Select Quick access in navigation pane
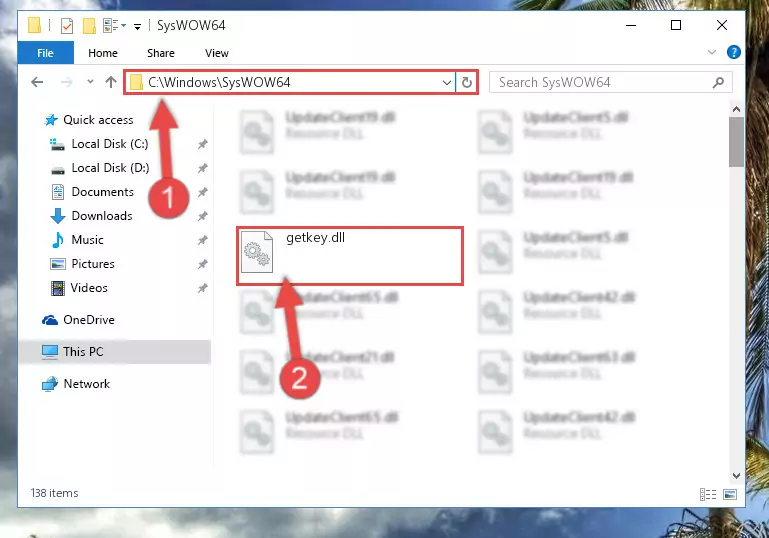The width and height of the screenshot is (769, 538). click(x=98, y=120)
